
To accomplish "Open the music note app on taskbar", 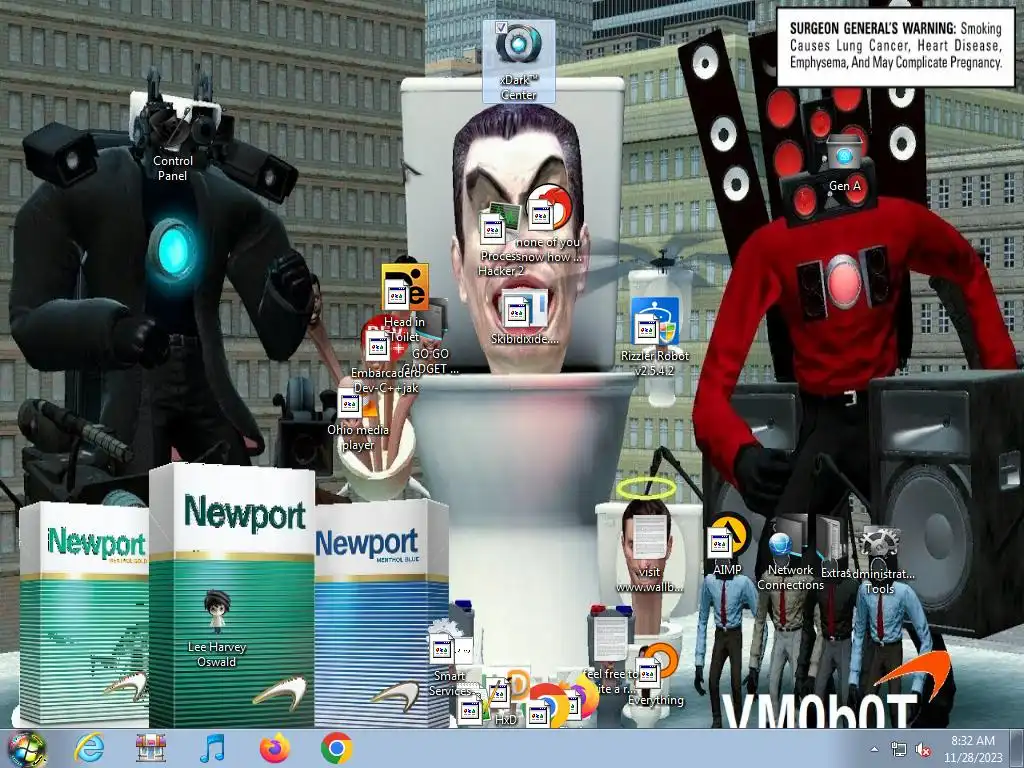I will [213, 748].
